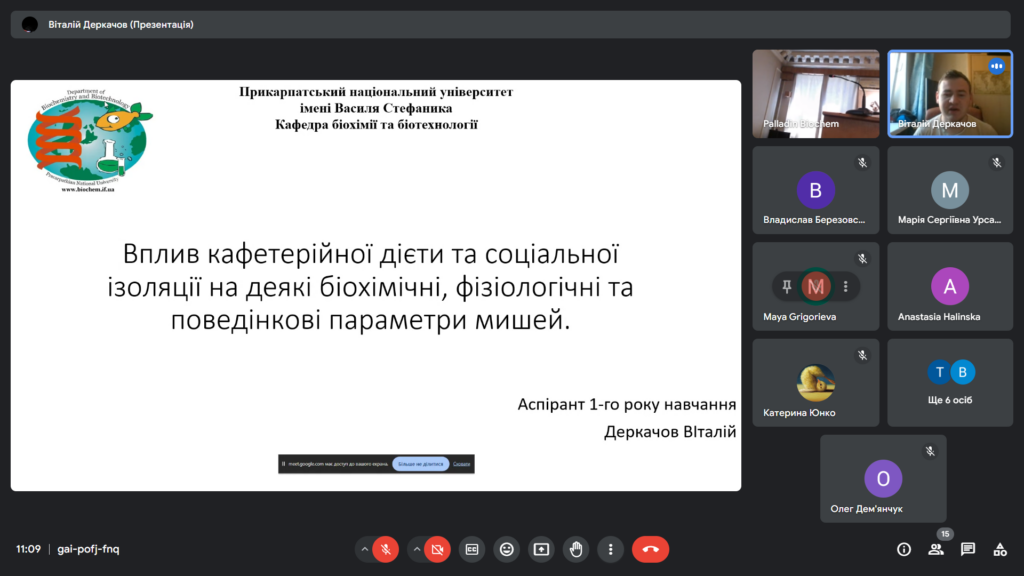The image size is (1024, 576).
Task: Open meeting details info icon
Action: (904, 549)
